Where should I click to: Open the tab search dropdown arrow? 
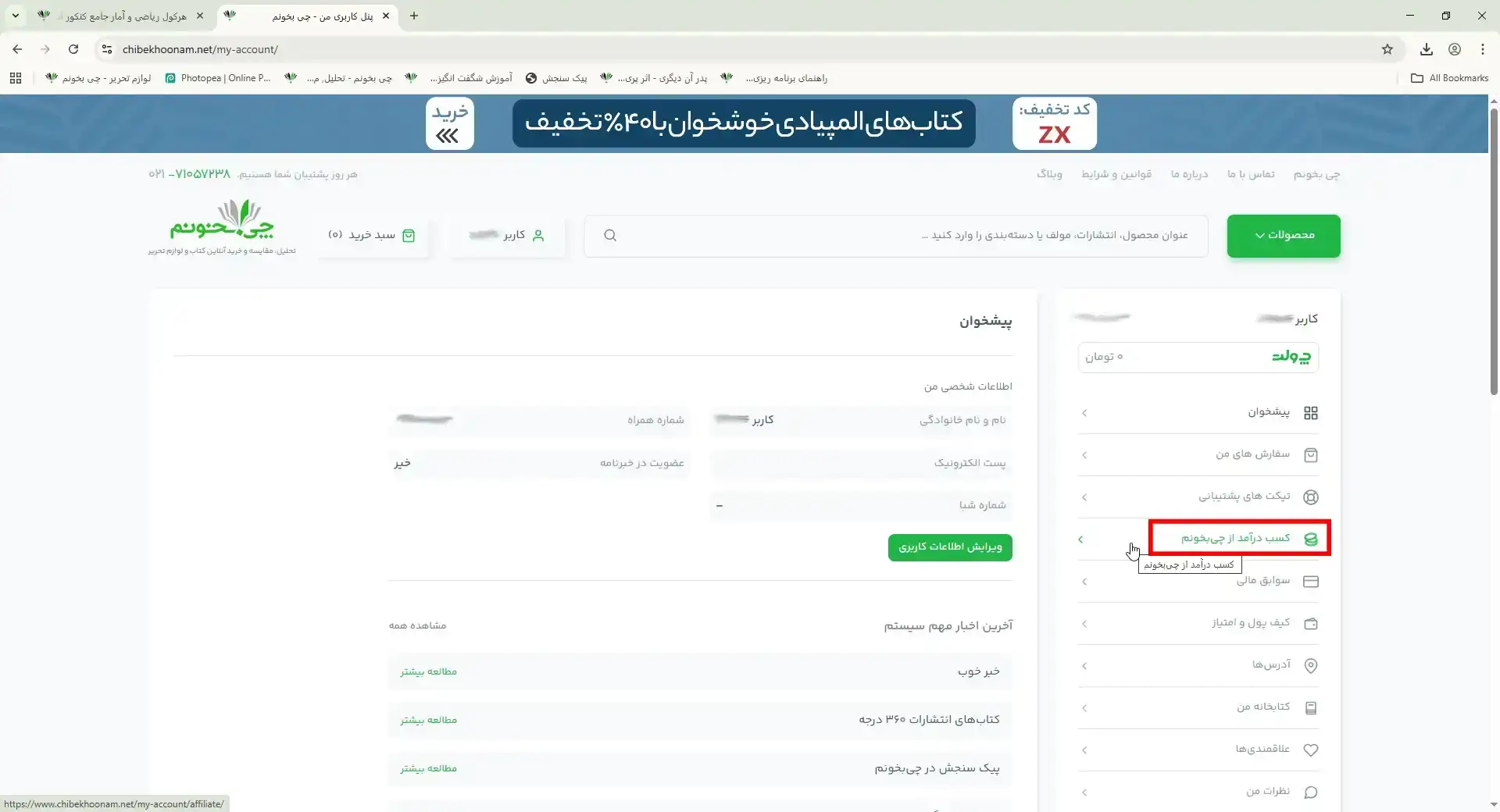click(16, 16)
